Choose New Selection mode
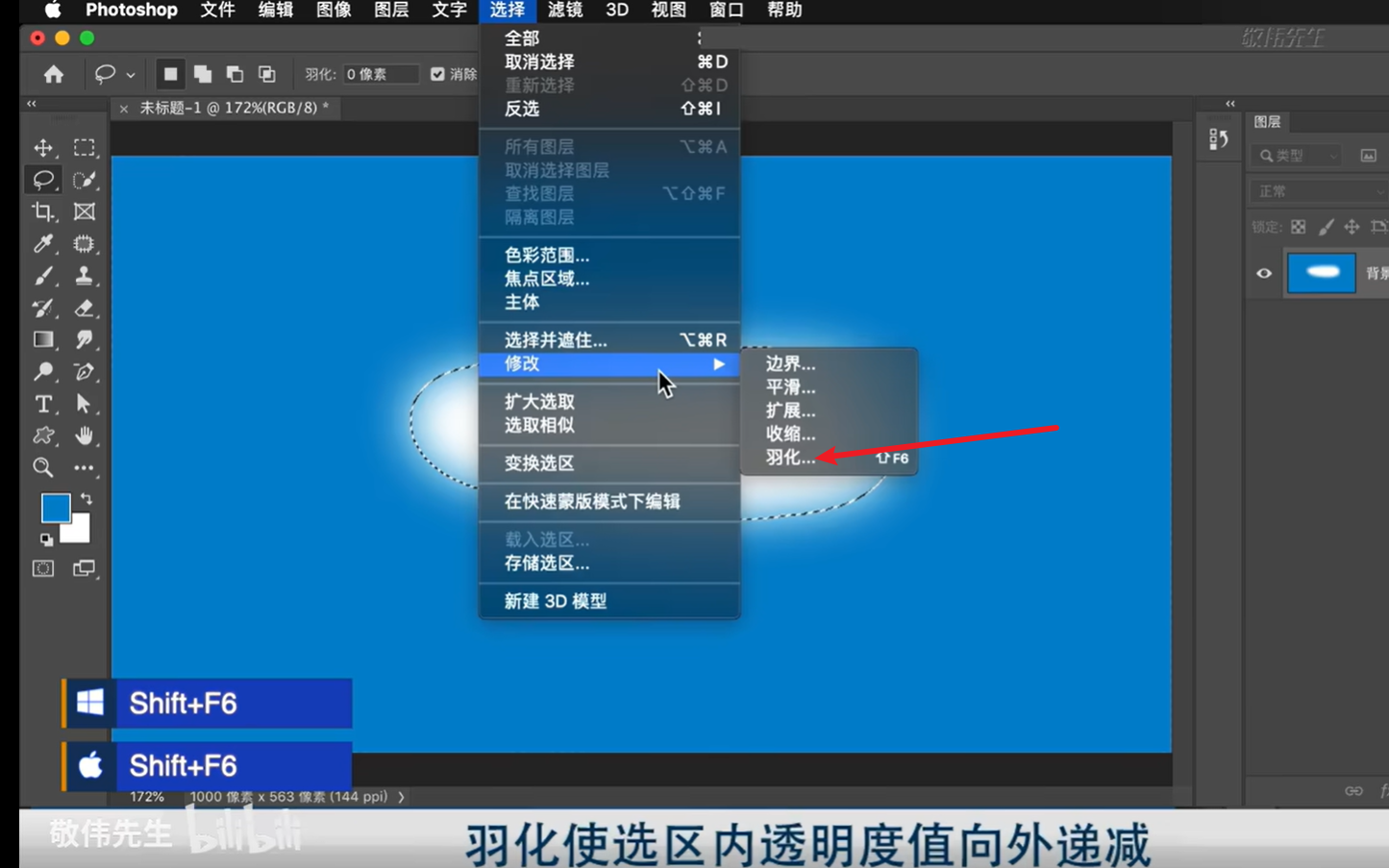Viewport: 1389px width, 868px height. click(x=170, y=74)
